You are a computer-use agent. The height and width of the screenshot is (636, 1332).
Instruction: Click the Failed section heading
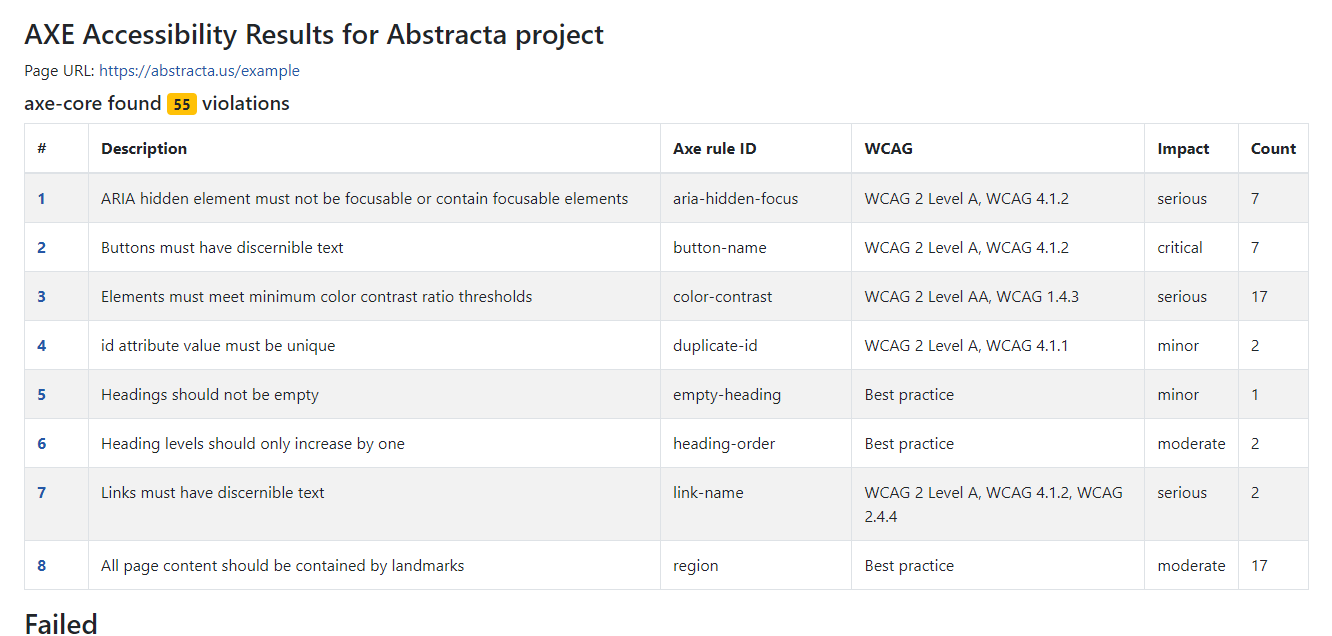point(61,624)
